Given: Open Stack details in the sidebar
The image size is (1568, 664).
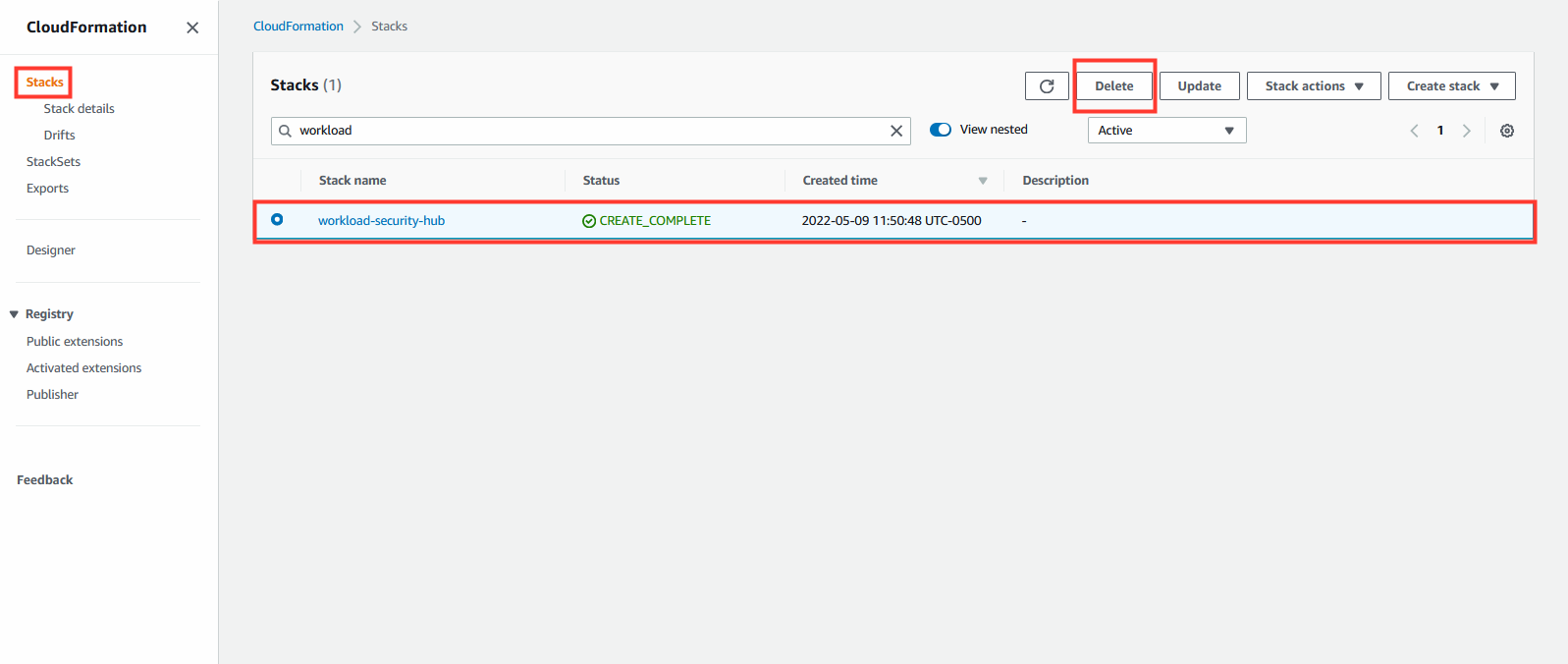Looking at the screenshot, I should (x=79, y=109).
